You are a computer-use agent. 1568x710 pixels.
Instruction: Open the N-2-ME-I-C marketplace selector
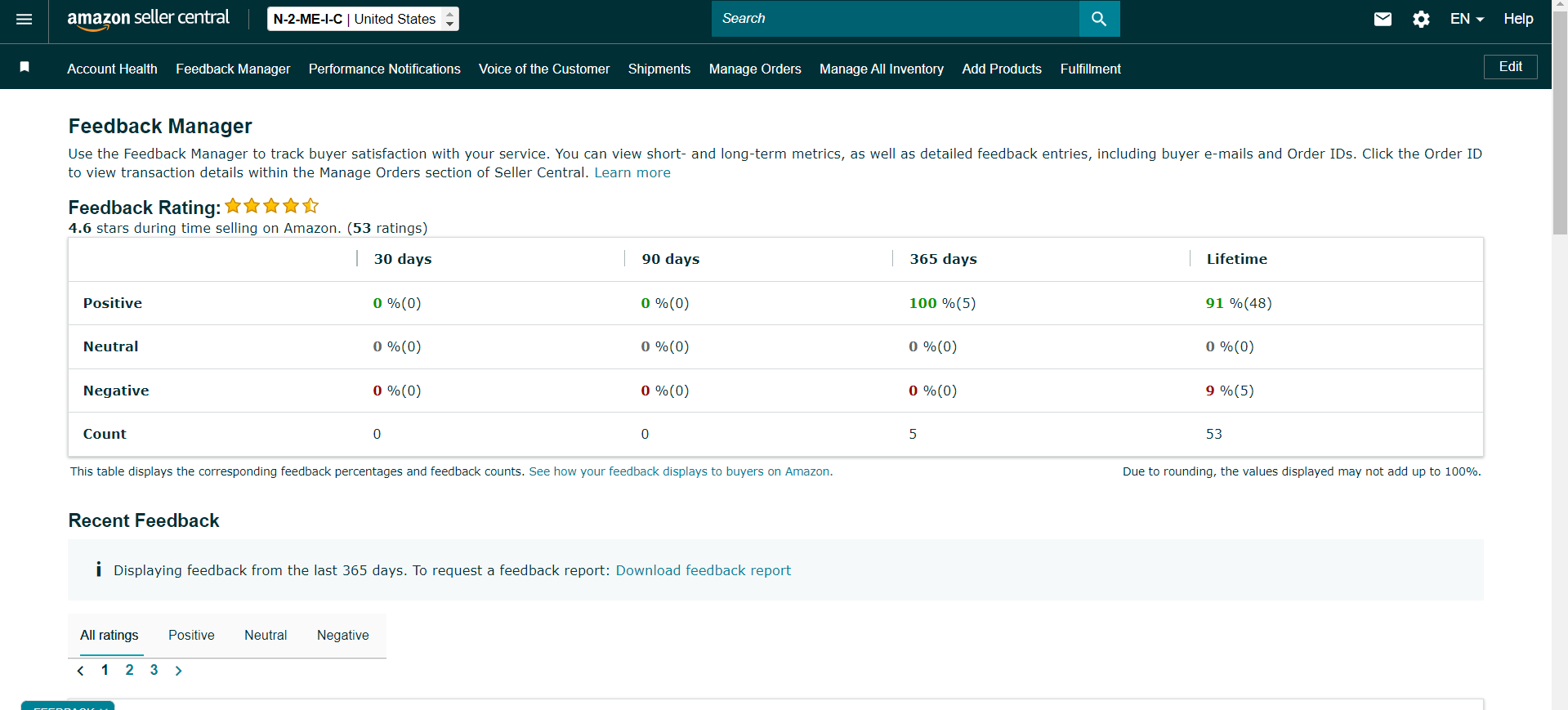pos(363,19)
